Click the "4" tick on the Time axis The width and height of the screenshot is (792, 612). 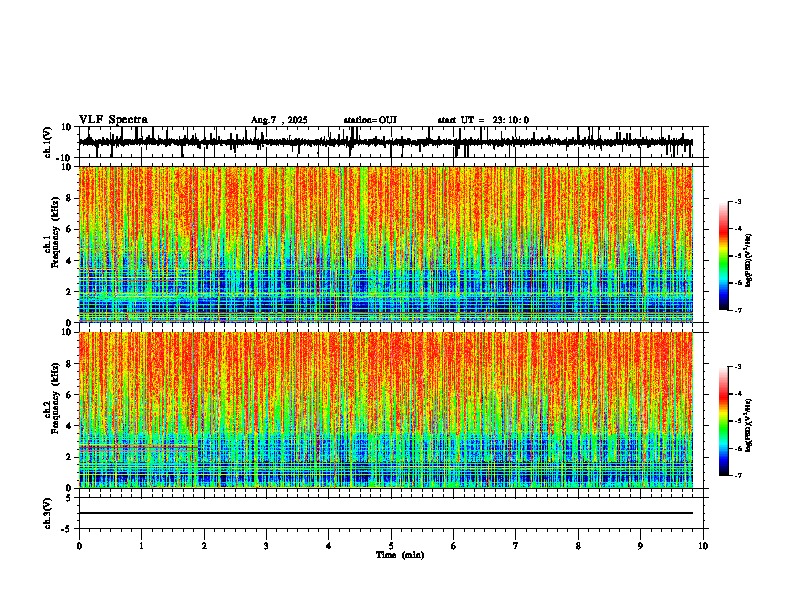[x=329, y=546]
